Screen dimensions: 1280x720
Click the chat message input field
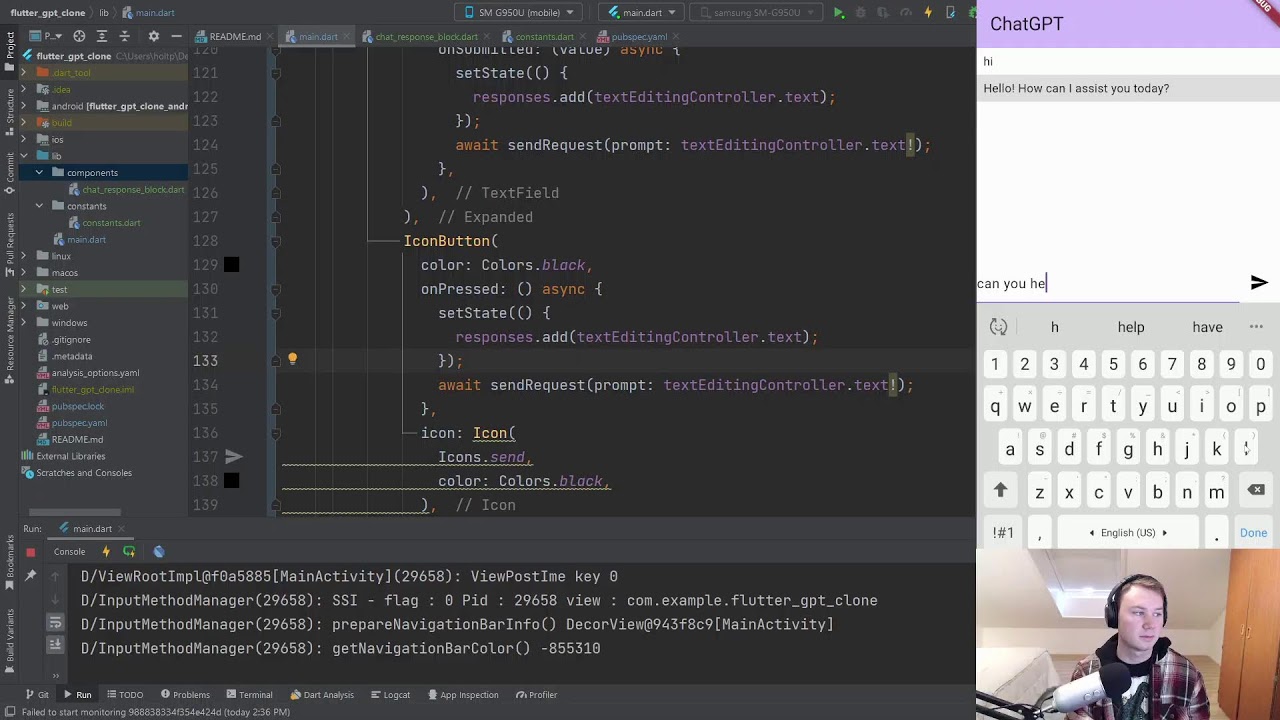[x=1108, y=284]
